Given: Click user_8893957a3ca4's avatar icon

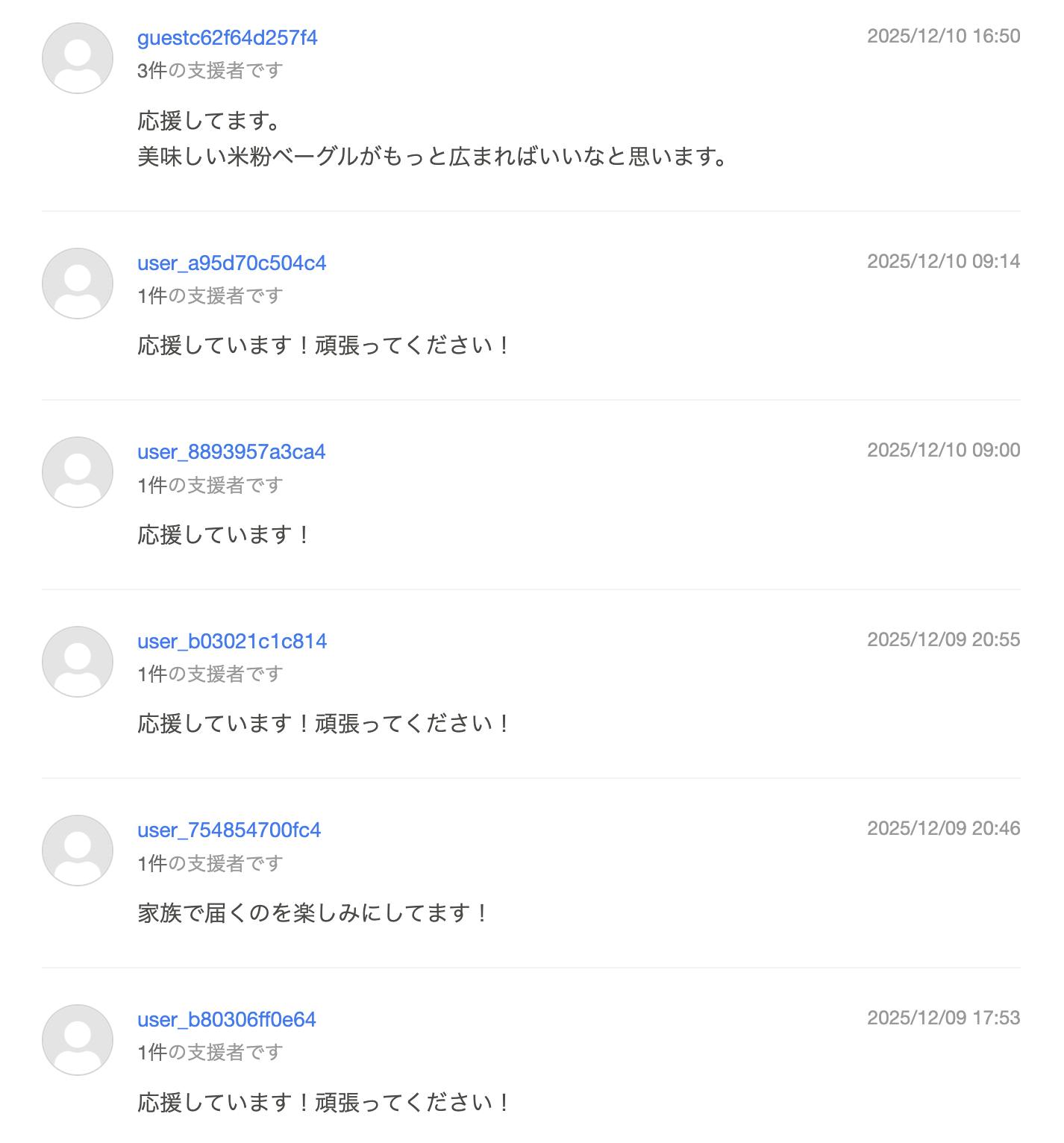Looking at the screenshot, I should [x=77, y=472].
